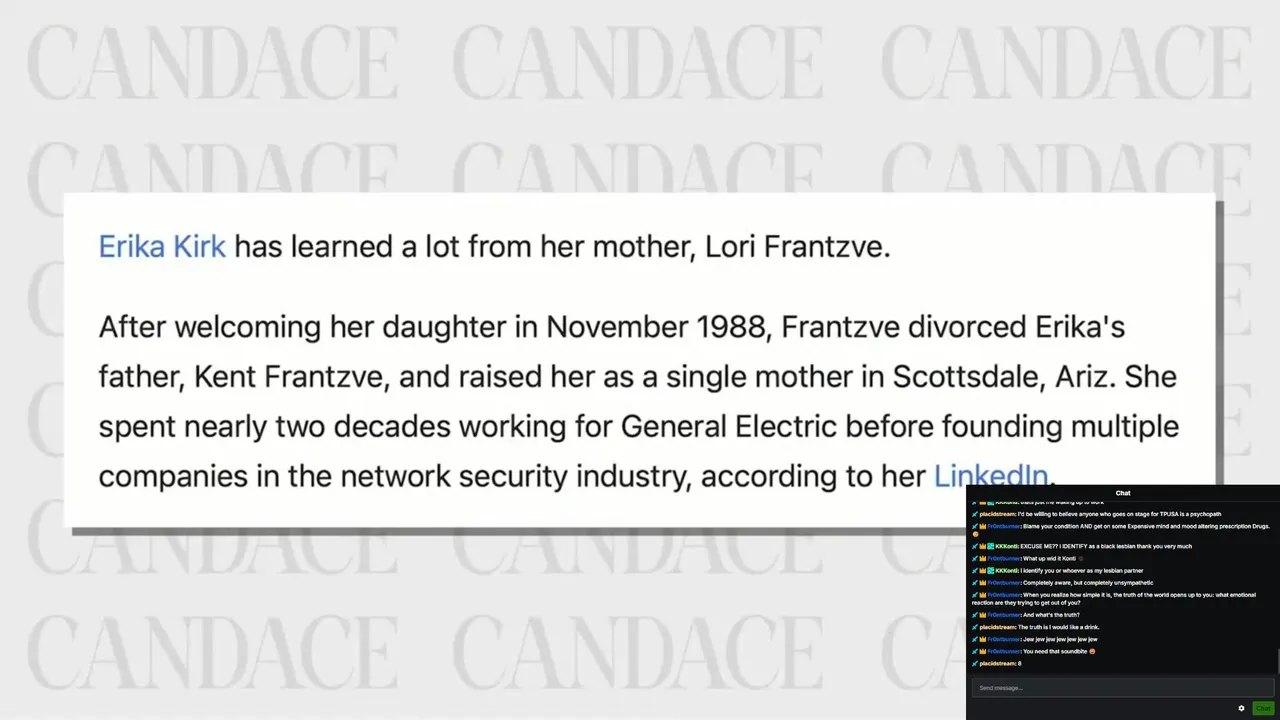Open the Erika Kirk hyperlink
This screenshot has width=1280, height=720.
[162, 246]
